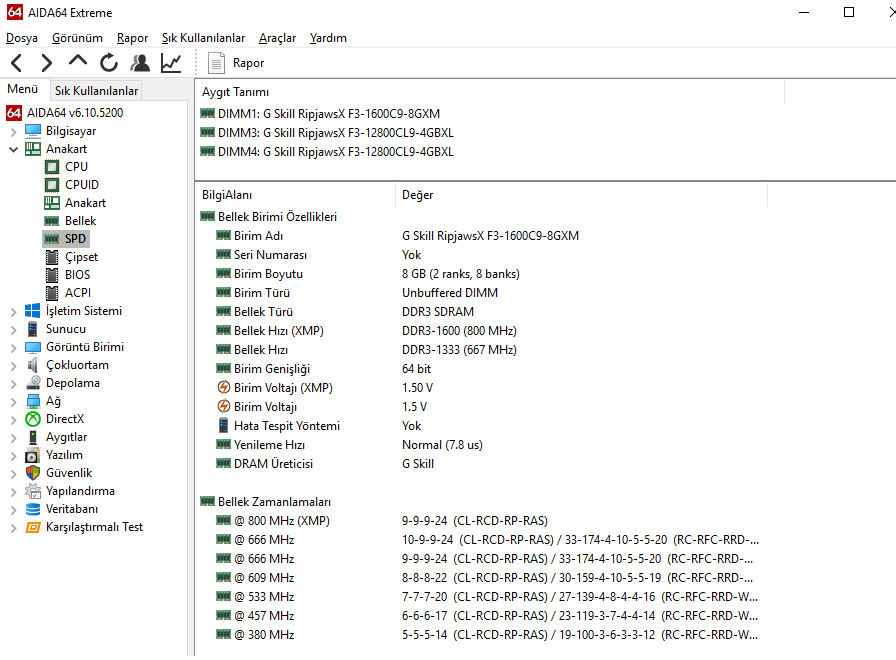
Task: Click the DirectX Xbox-style icon
Action: (x=33, y=419)
